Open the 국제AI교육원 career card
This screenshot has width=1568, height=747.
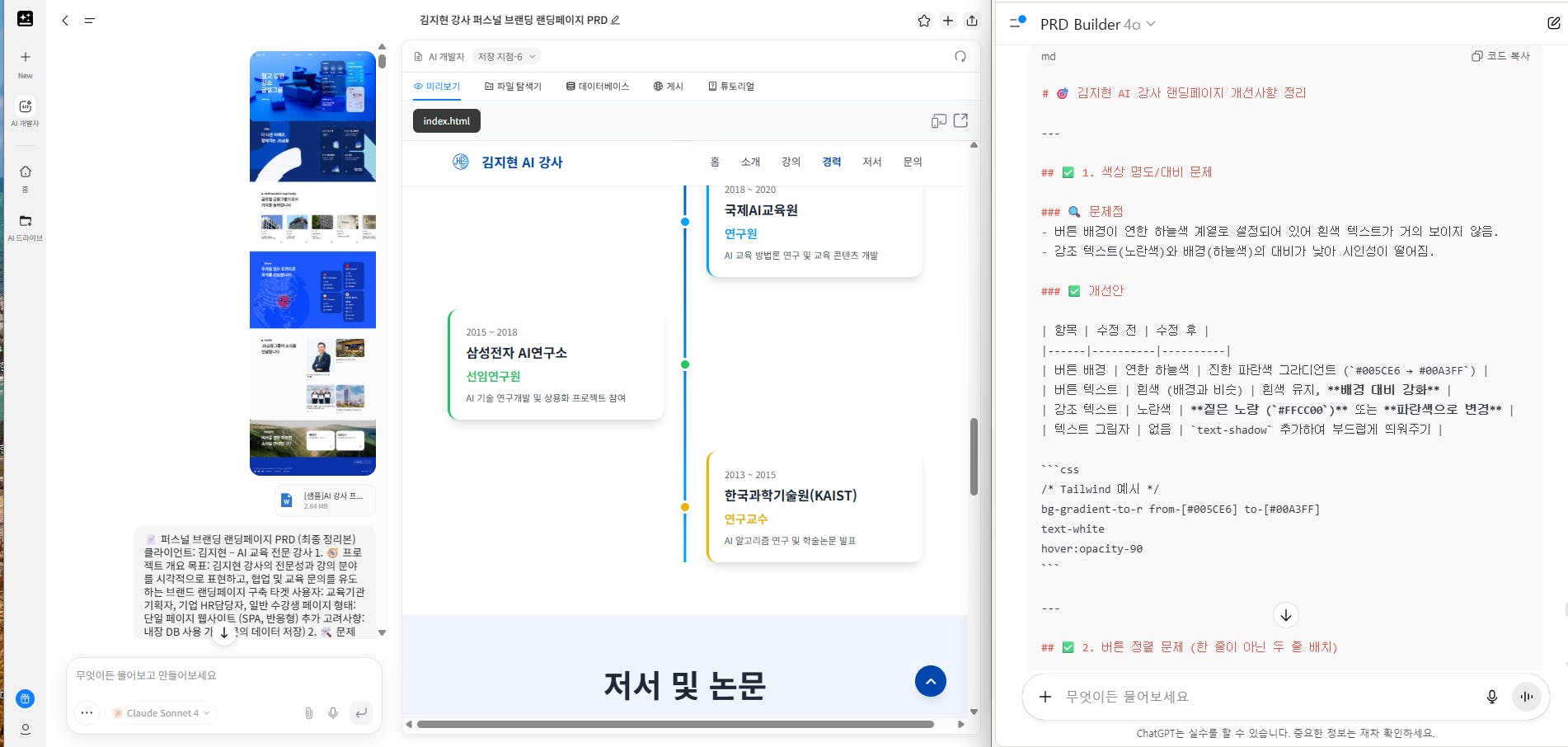815,231
